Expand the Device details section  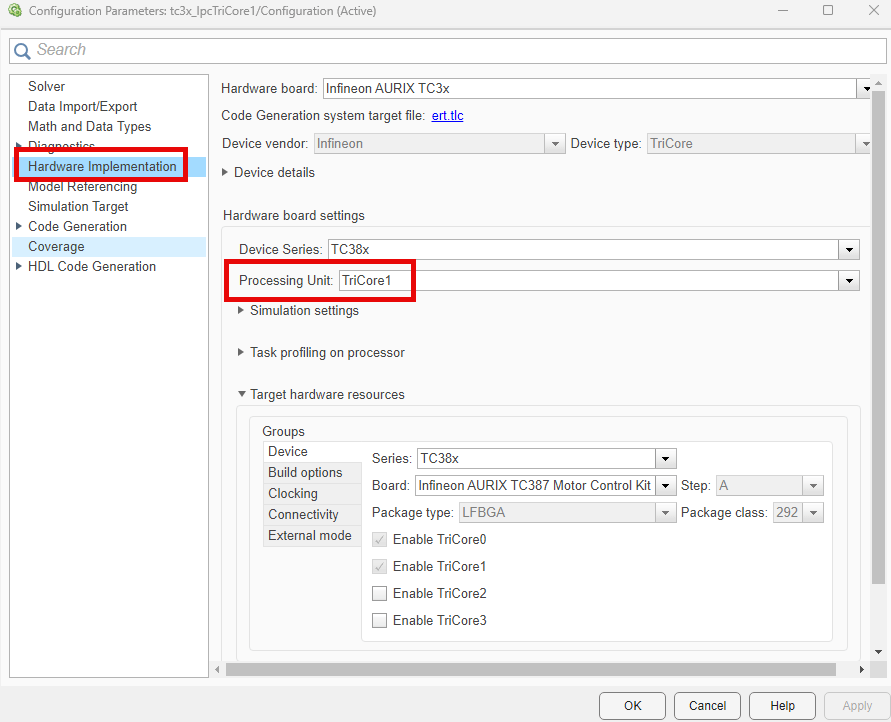pos(241,172)
